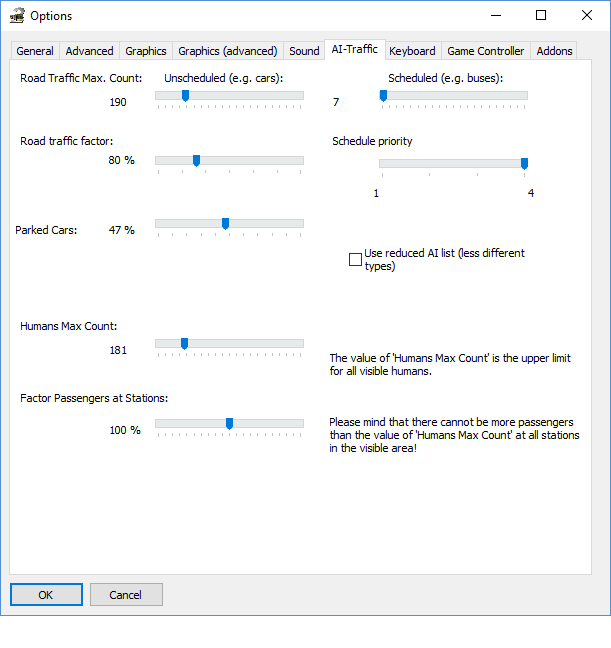Confirm settings with the OK button
Viewport: 611px width, 648px height.
pyautogui.click(x=46, y=595)
